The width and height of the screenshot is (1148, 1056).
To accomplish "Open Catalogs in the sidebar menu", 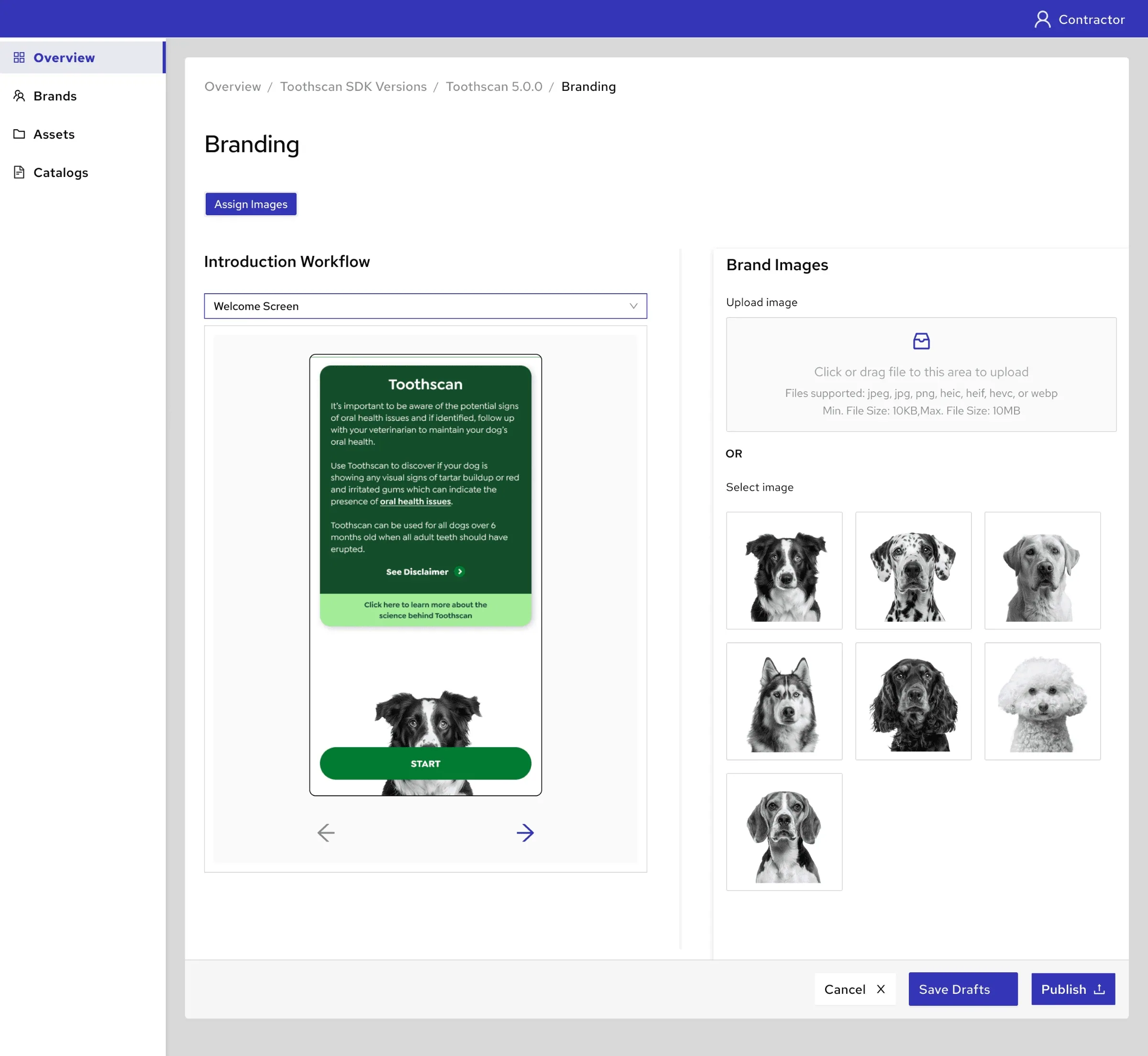I will [82, 173].
